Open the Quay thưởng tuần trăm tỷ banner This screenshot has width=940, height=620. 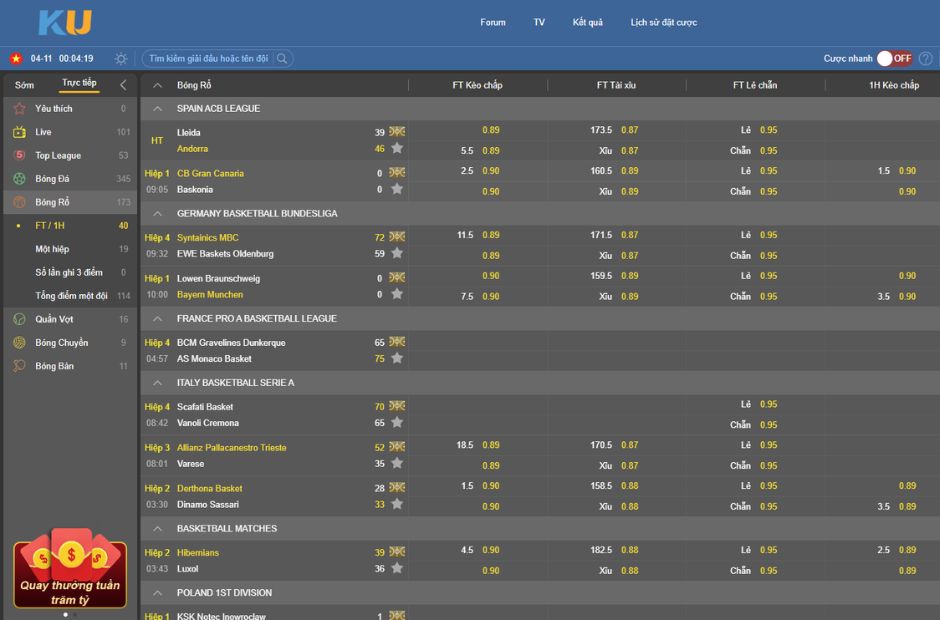(x=70, y=568)
